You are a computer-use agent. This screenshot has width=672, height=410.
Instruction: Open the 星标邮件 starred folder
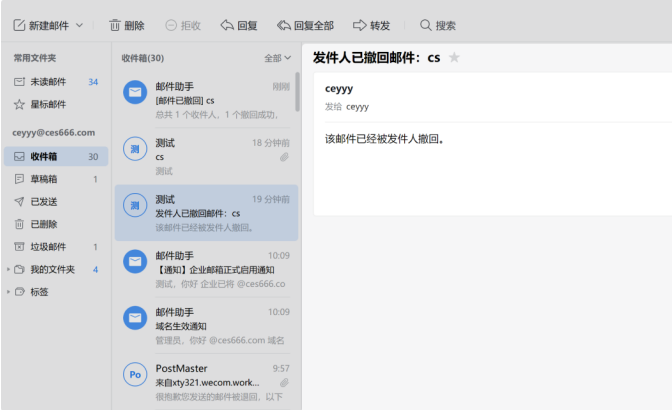click(x=48, y=104)
